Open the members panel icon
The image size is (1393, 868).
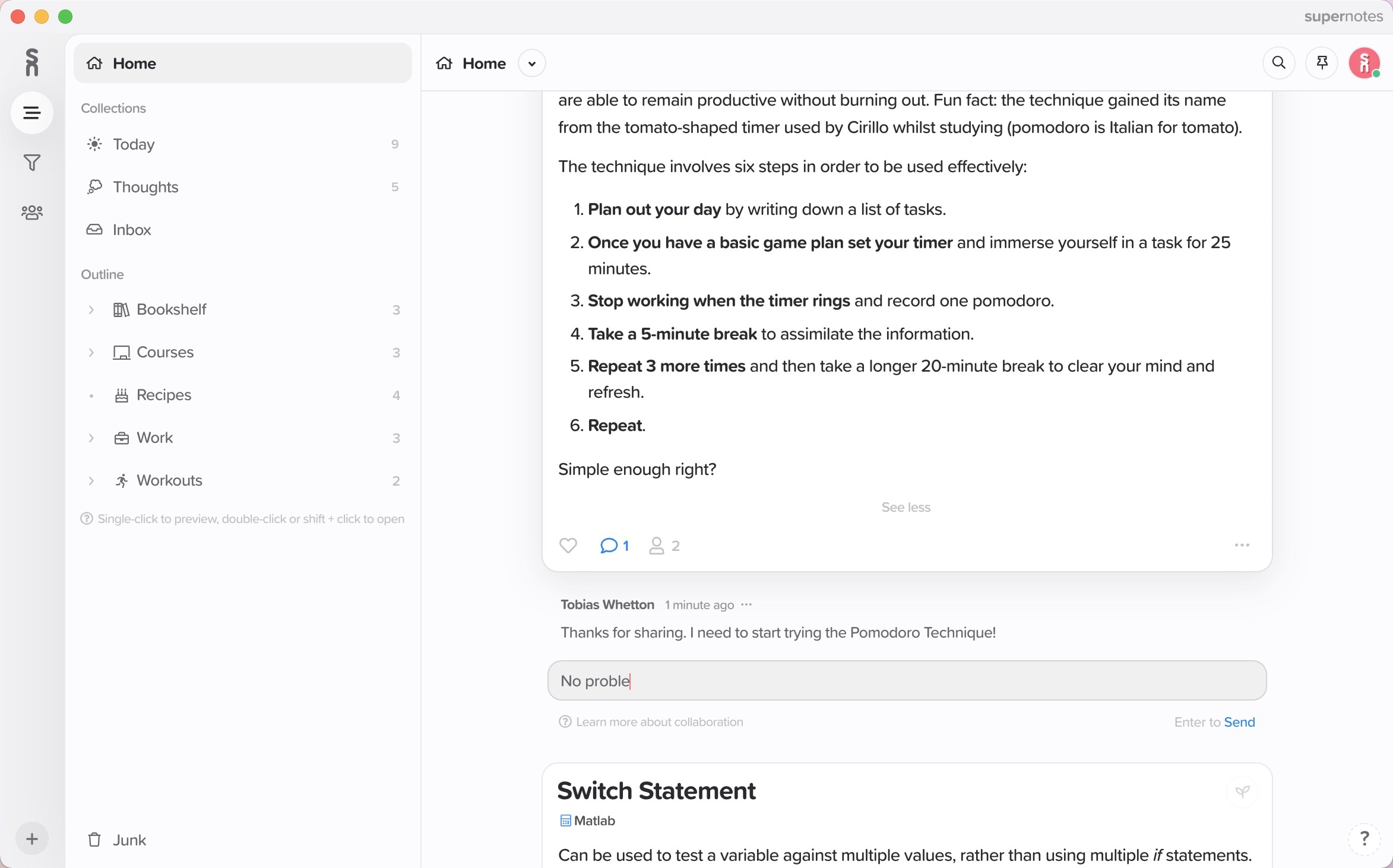(31, 212)
